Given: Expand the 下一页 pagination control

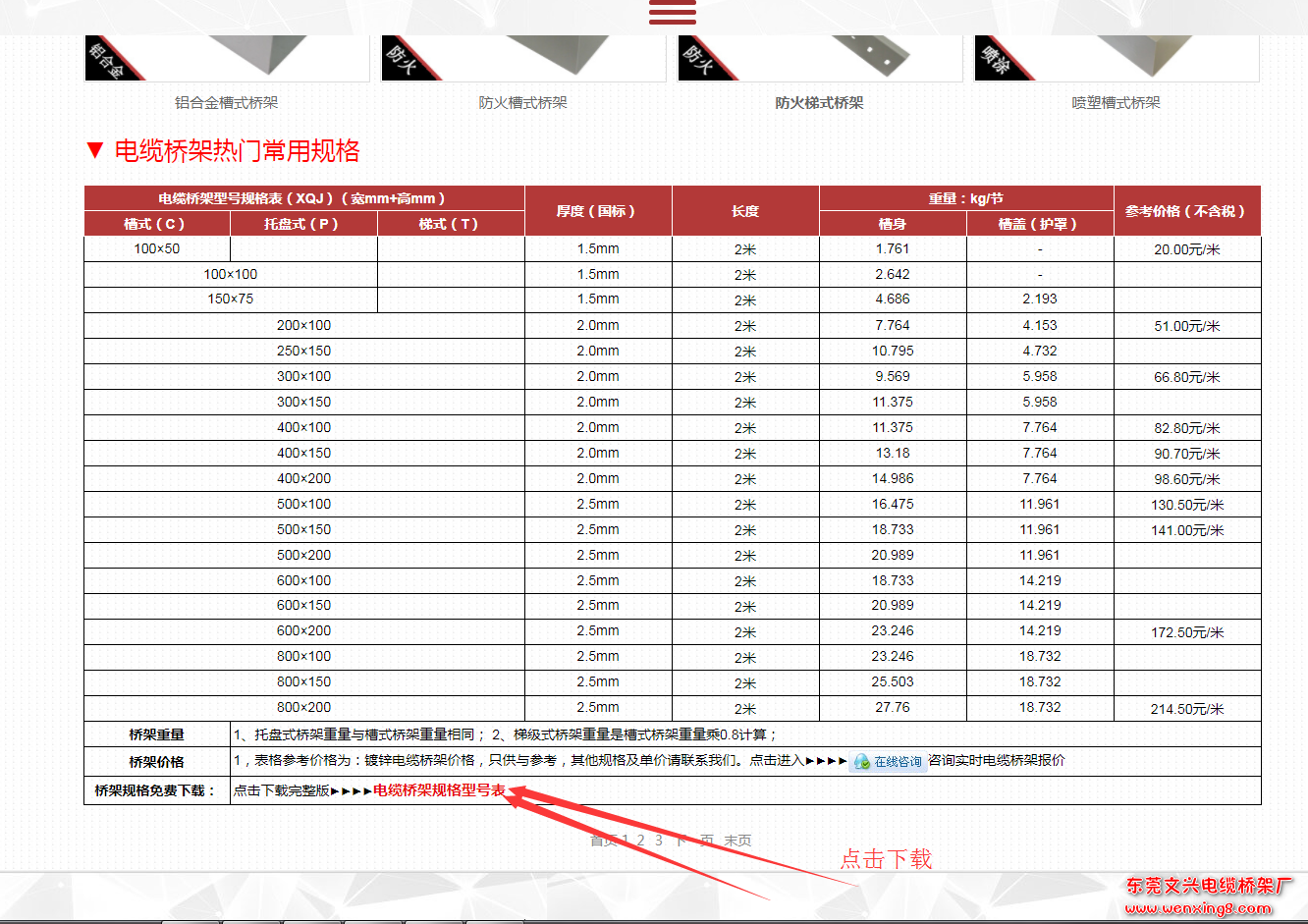Looking at the screenshot, I should pos(693,840).
